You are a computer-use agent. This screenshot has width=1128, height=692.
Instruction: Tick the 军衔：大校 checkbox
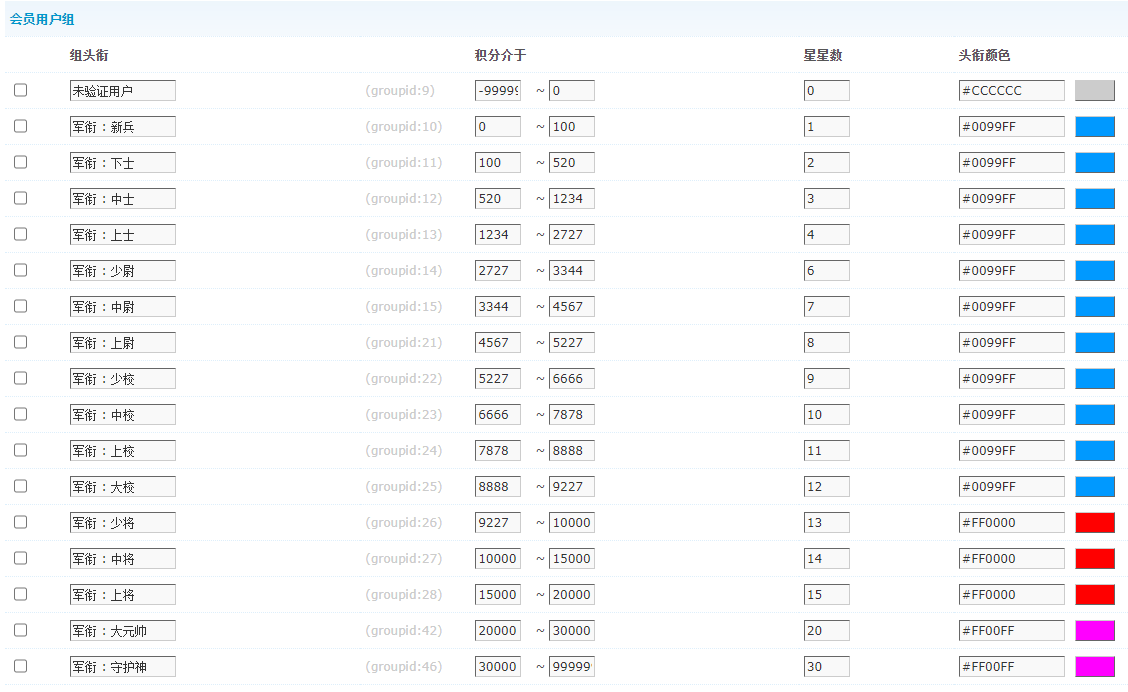(x=21, y=486)
